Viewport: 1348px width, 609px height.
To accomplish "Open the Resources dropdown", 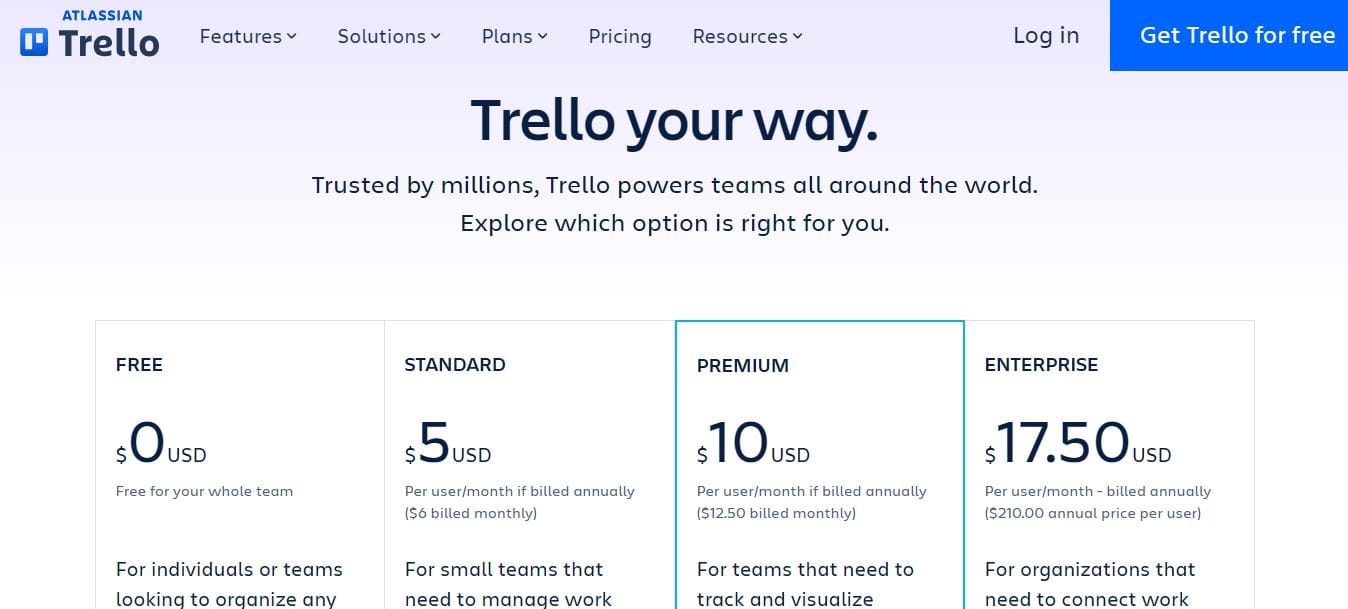I will tap(745, 36).
